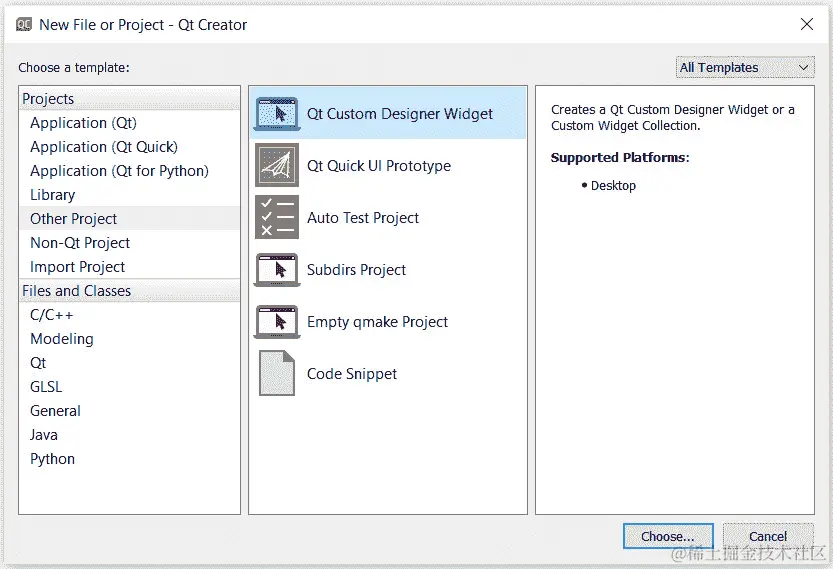833x569 pixels.
Task: Select Qt under Files and Classes
Action: [x=130, y=362]
